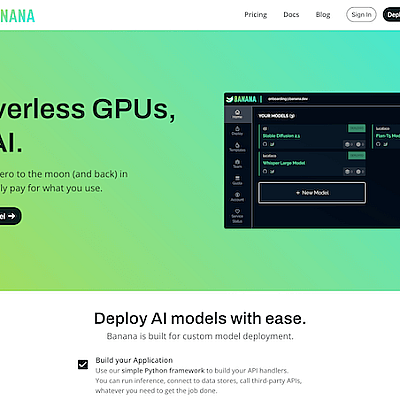
Task: Go to the Blog navigation link
Action: tap(323, 15)
